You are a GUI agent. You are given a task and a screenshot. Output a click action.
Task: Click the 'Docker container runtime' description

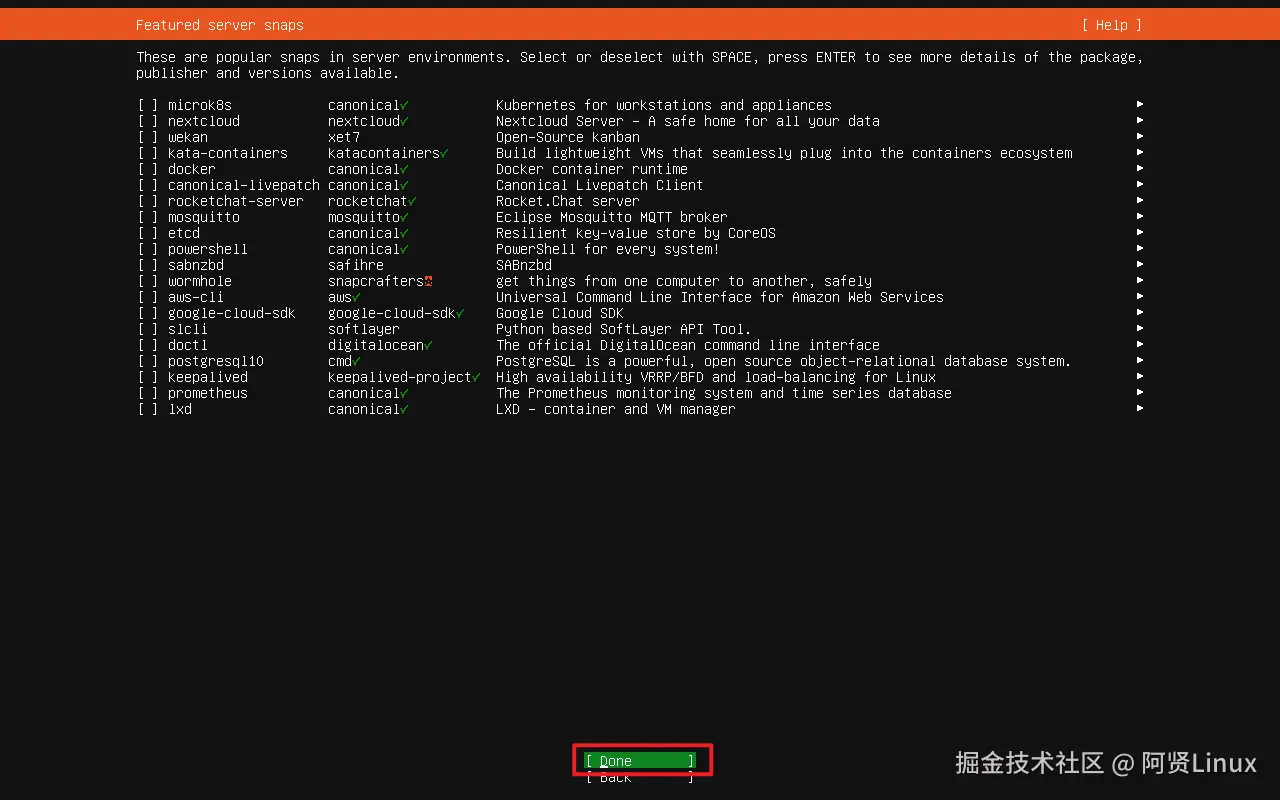coord(592,169)
